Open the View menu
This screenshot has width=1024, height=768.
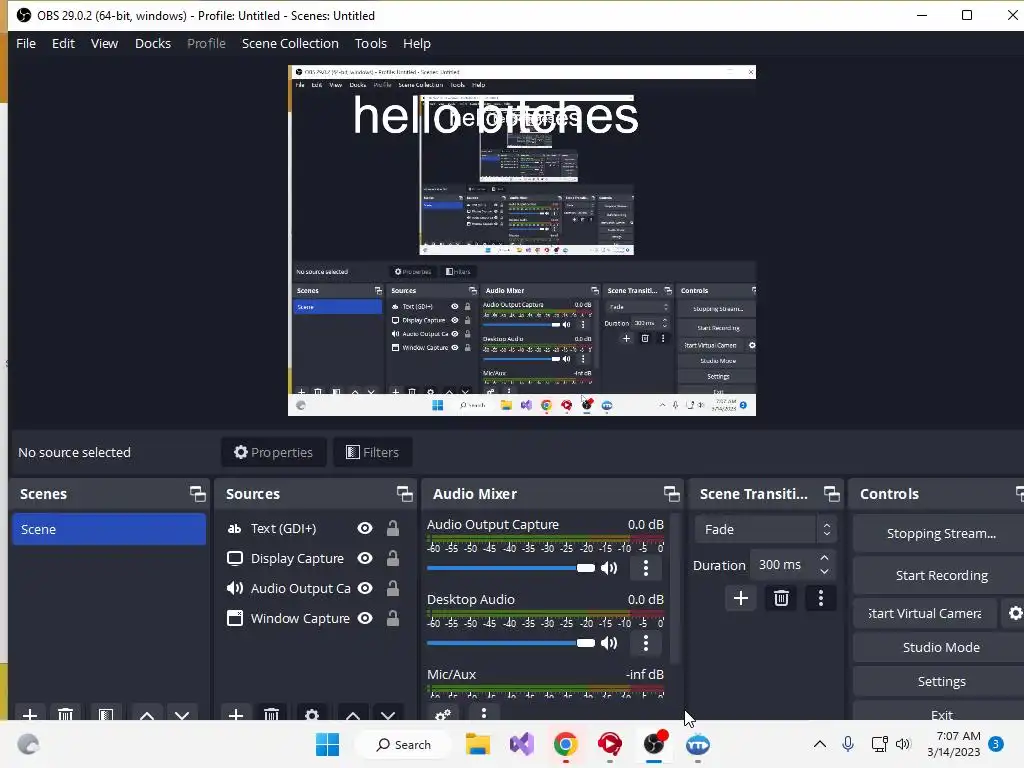pos(104,43)
